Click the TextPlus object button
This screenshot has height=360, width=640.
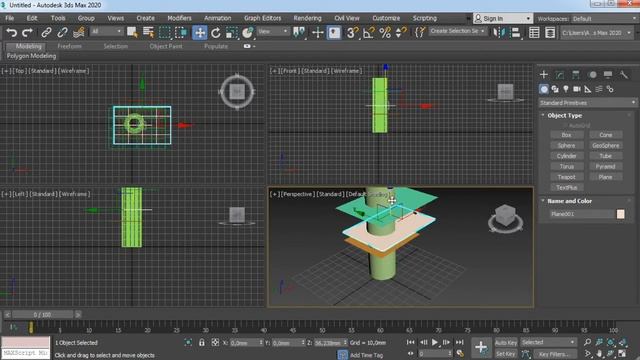tap(566, 187)
